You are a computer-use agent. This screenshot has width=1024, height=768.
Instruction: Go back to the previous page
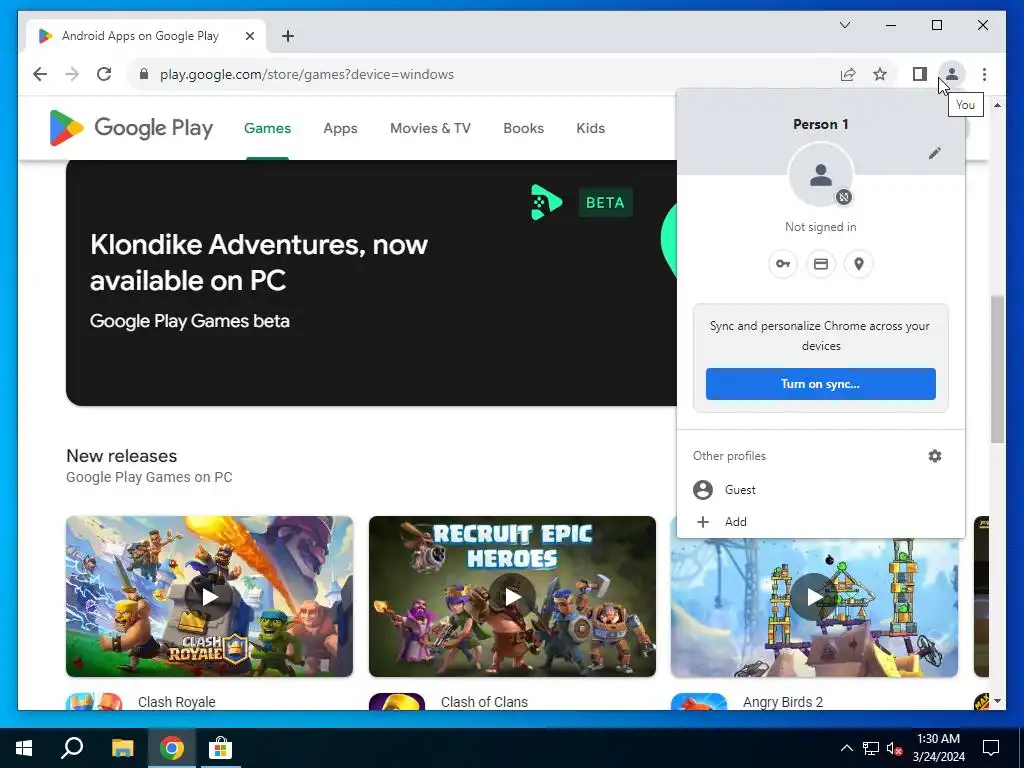(40, 74)
